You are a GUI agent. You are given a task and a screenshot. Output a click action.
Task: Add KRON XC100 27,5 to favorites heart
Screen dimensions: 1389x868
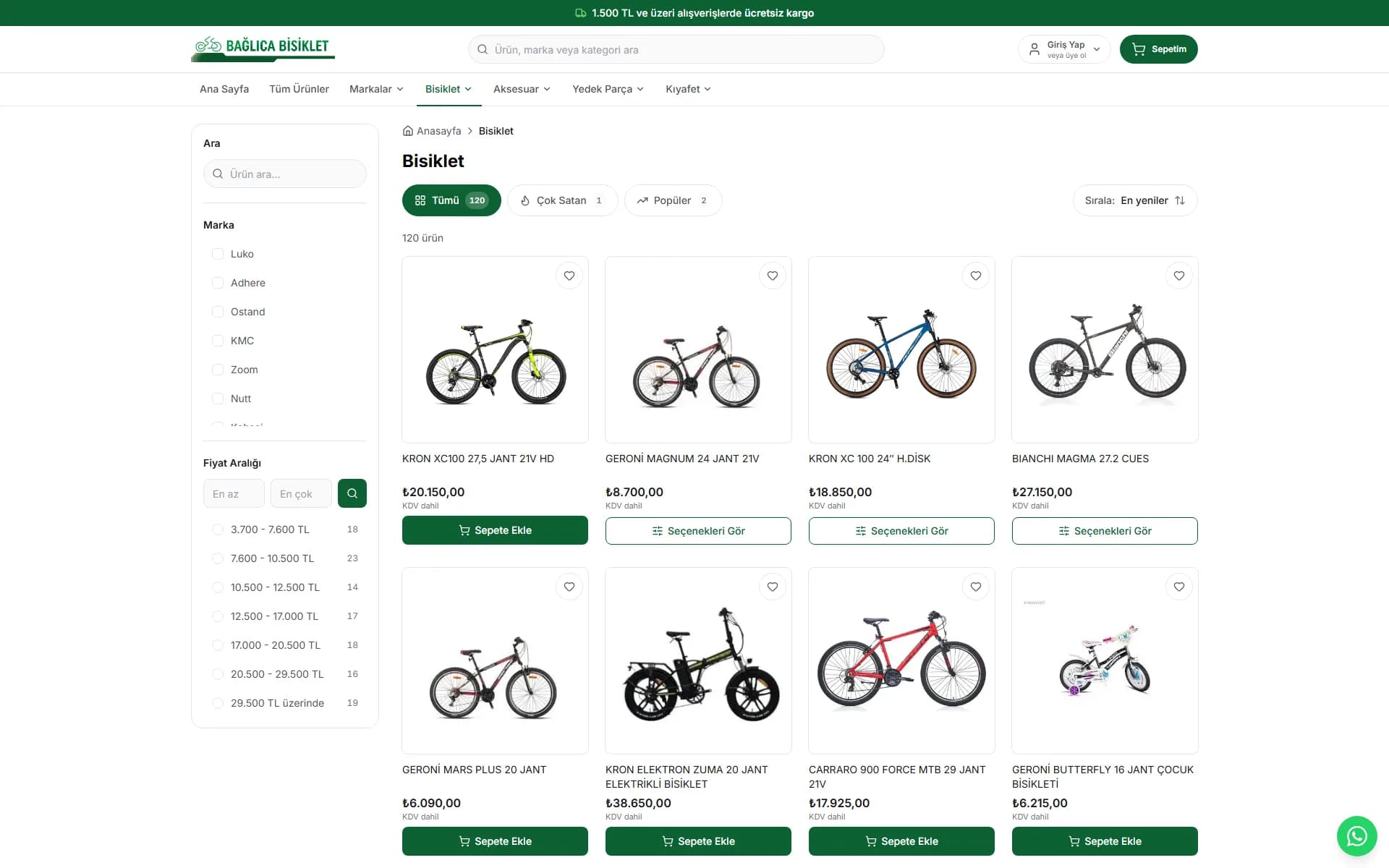click(x=569, y=276)
